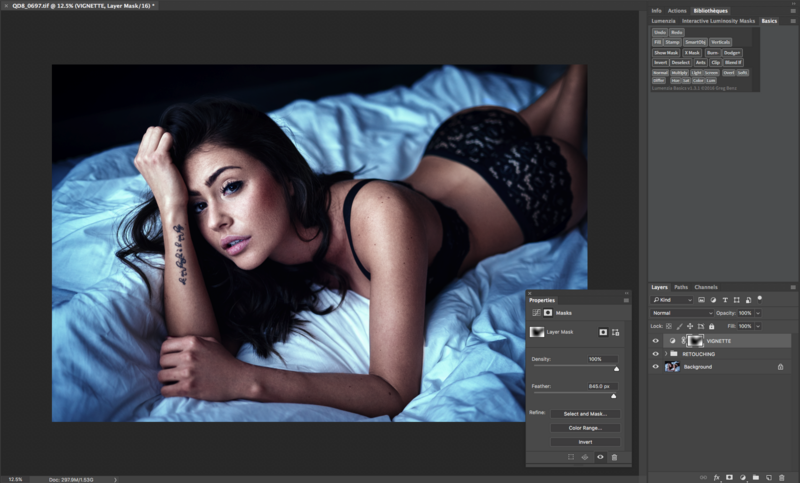Expand the RETOUCHING group
This screenshot has height=483, width=800.
click(x=665, y=354)
